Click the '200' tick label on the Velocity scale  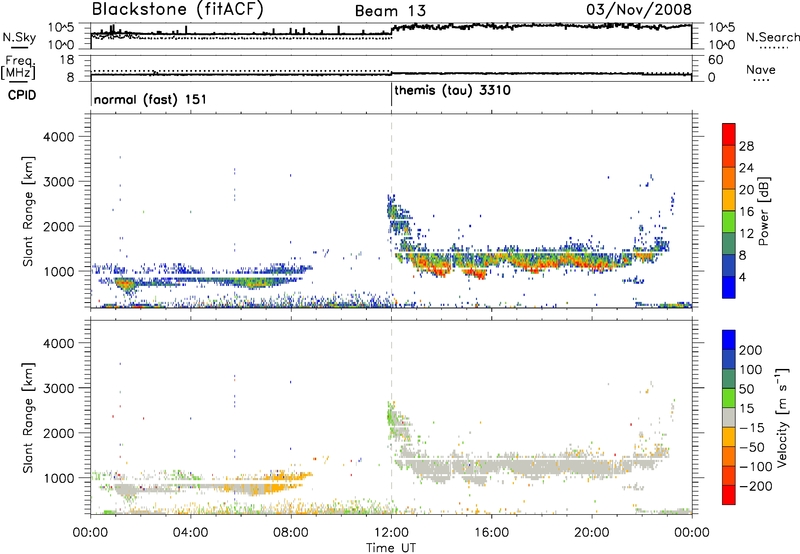[x=751, y=350]
